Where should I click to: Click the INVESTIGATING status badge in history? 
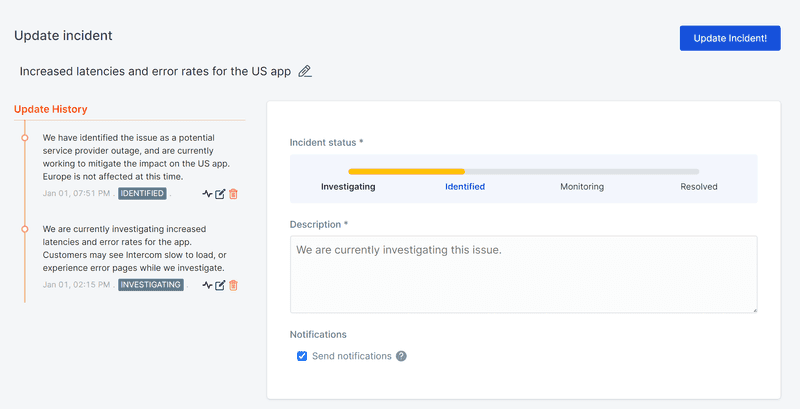pyautogui.click(x=151, y=285)
